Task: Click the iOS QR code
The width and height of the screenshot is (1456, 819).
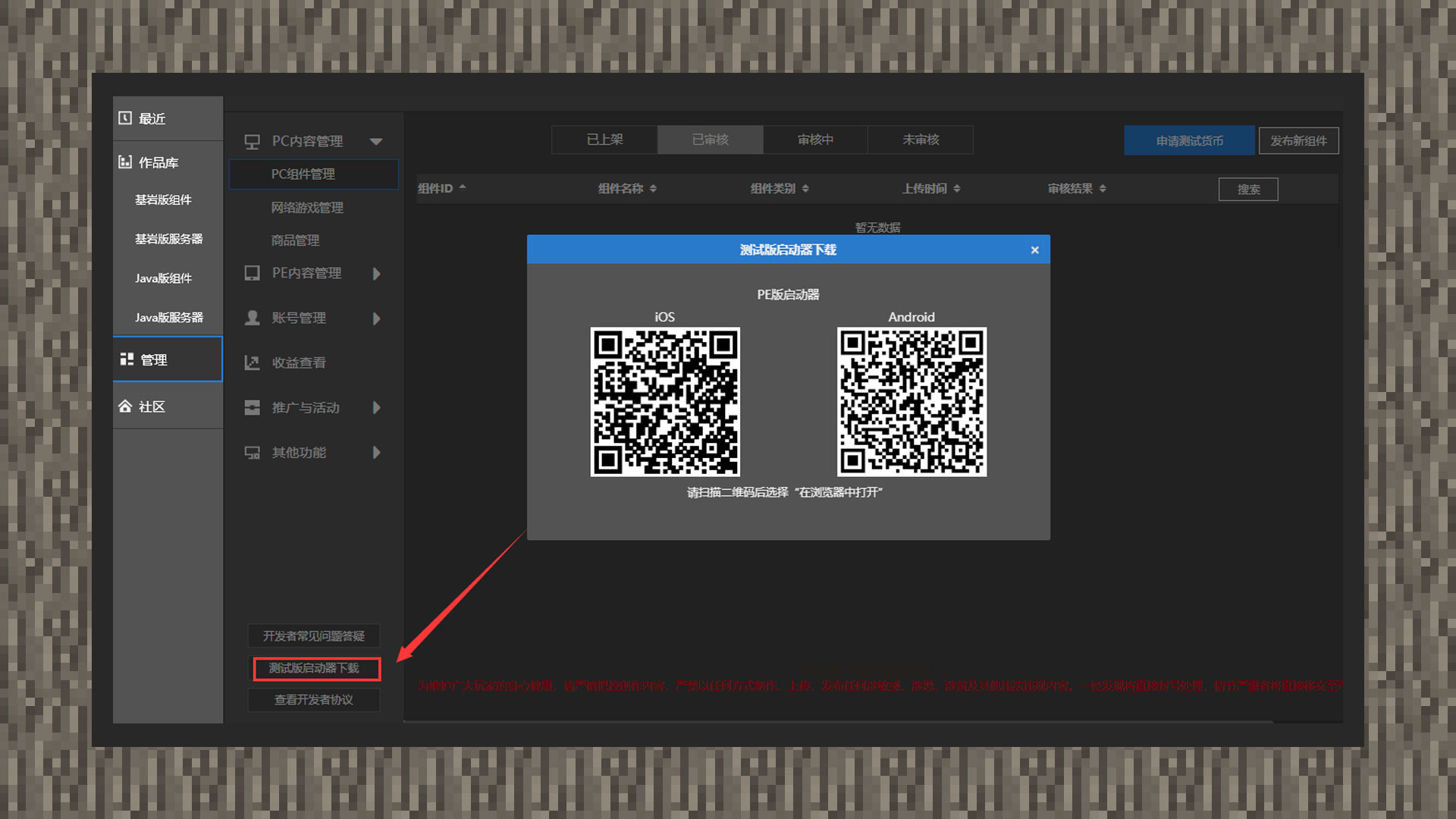Action: (665, 402)
